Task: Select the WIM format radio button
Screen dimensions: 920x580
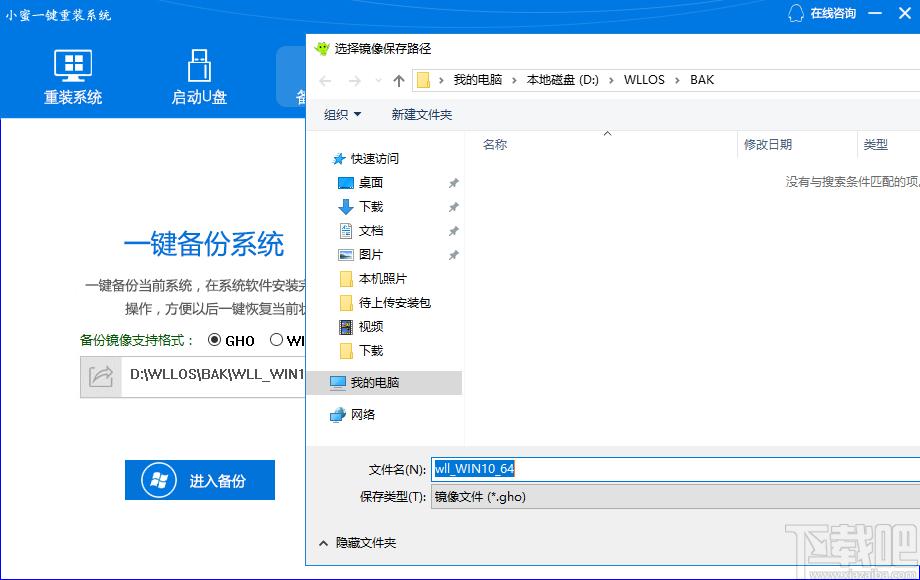Action: pos(276,340)
